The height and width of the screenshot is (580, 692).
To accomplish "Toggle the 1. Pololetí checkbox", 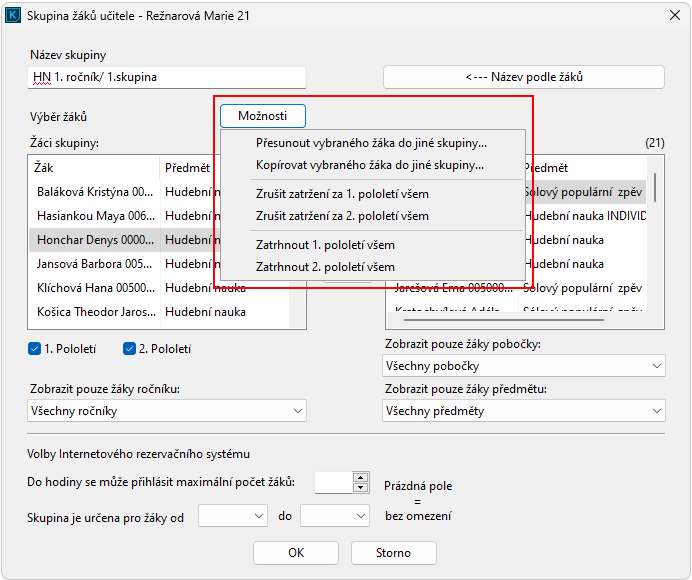I will click(x=35, y=349).
